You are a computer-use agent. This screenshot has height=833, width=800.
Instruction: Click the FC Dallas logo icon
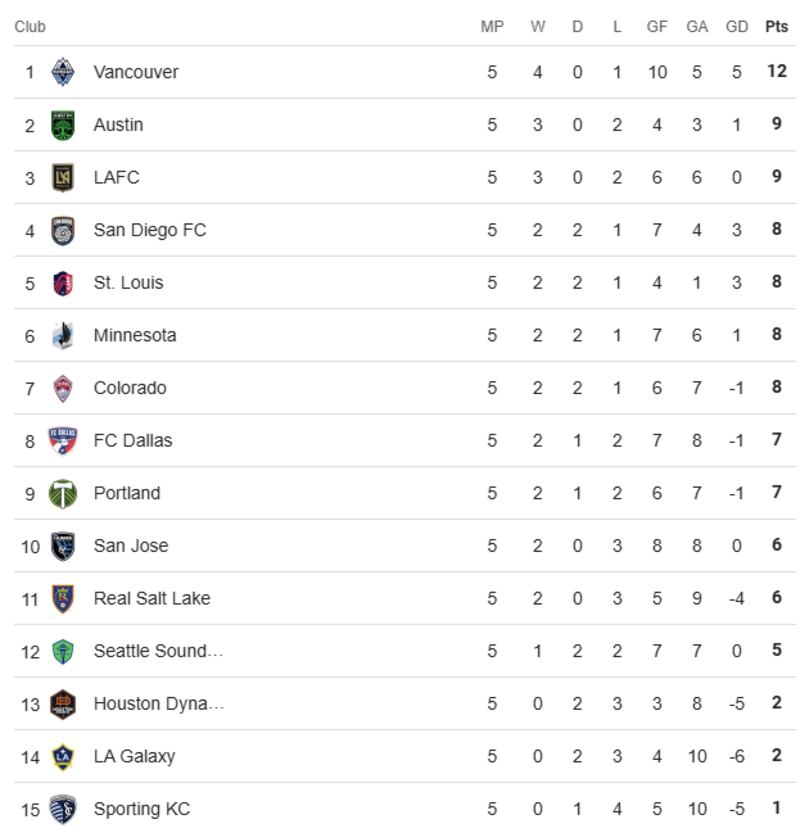[x=63, y=441]
